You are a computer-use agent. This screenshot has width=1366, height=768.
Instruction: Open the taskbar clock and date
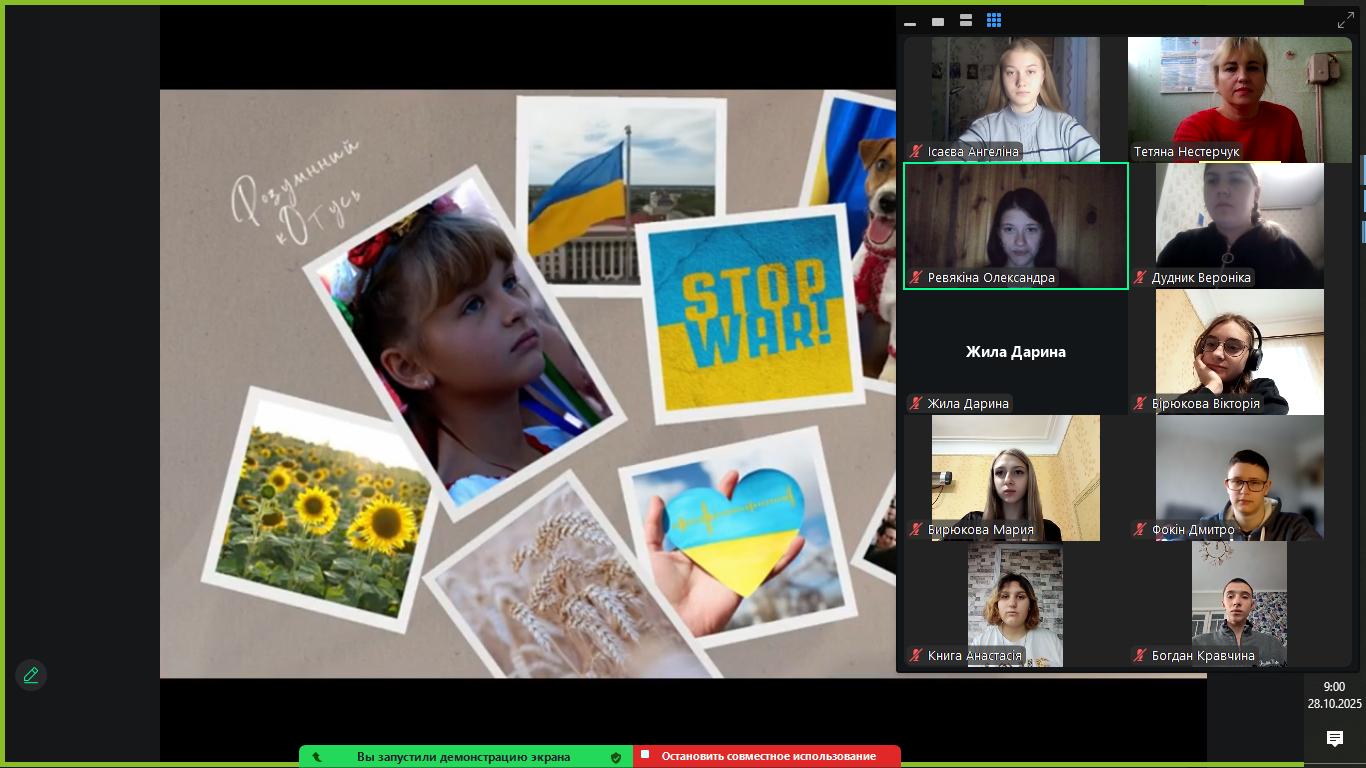pos(1334,695)
